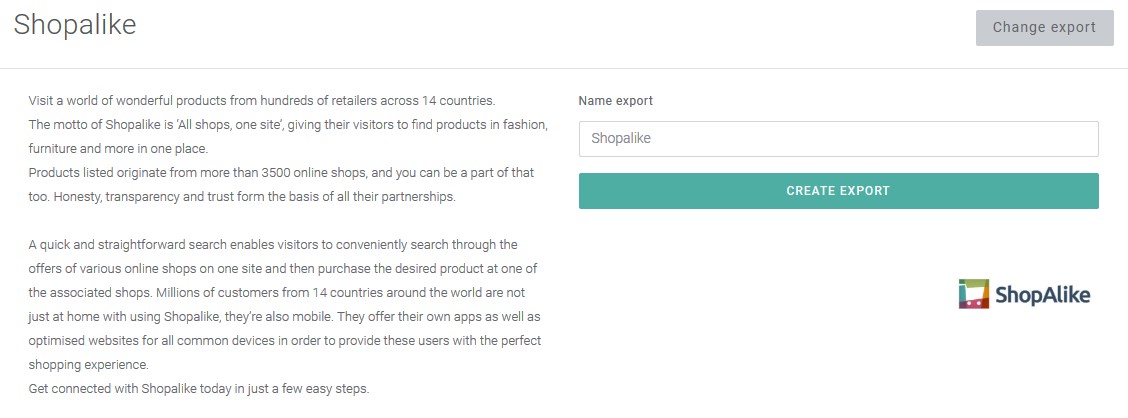This screenshot has width=1128, height=418.
Task: Click the line 'offers of various online shops'
Action: [283, 268]
